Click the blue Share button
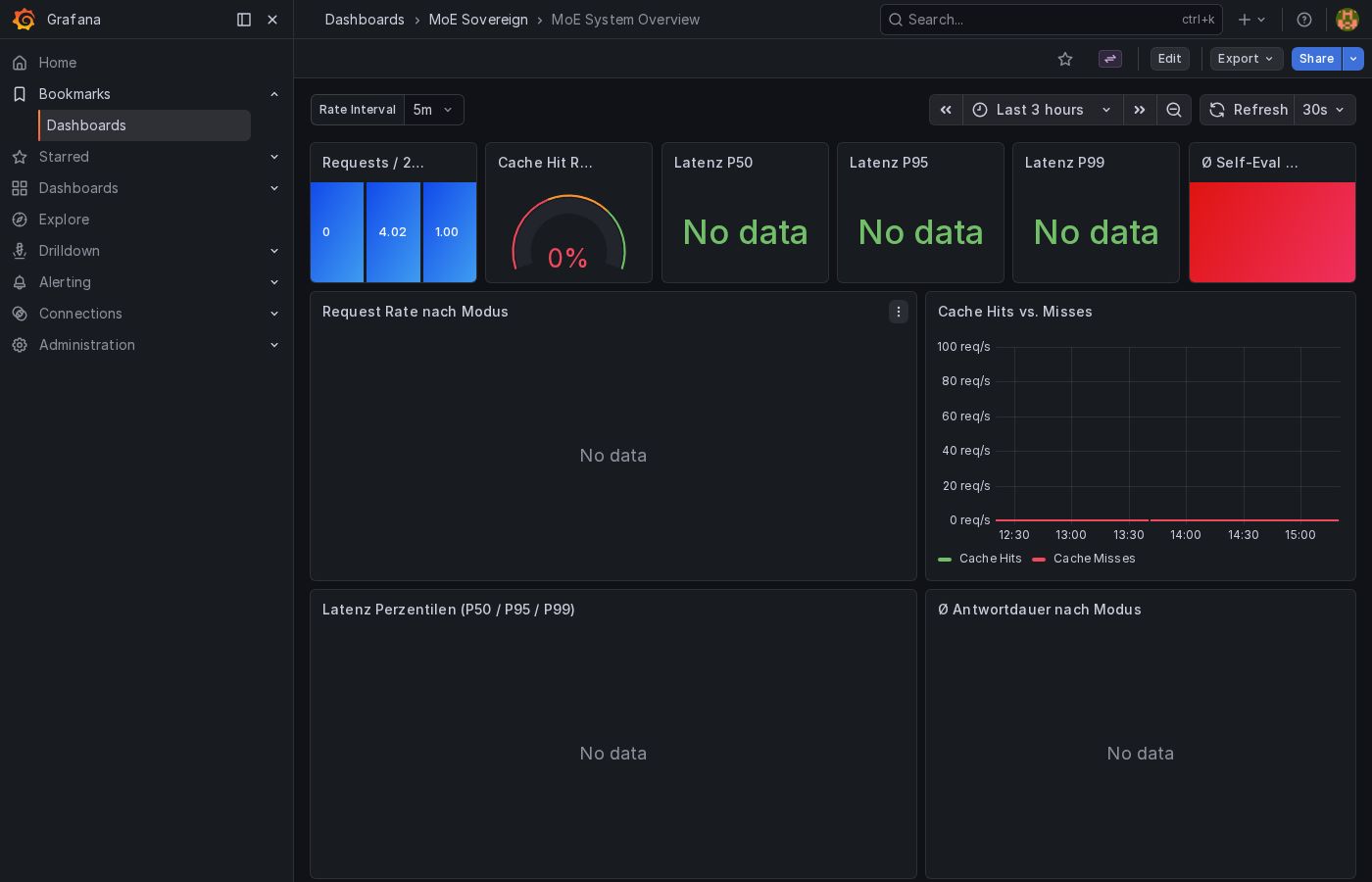This screenshot has width=1372, height=882. [1316, 59]
